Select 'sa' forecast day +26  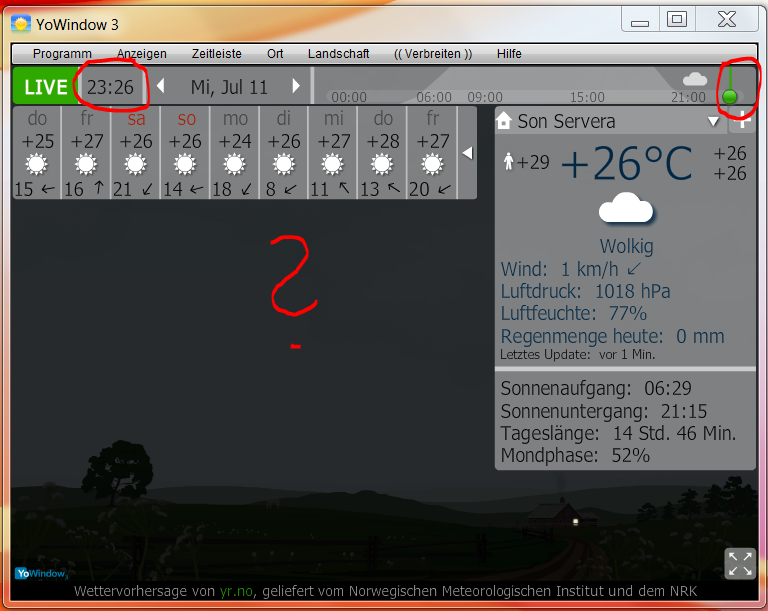point(136,153)
